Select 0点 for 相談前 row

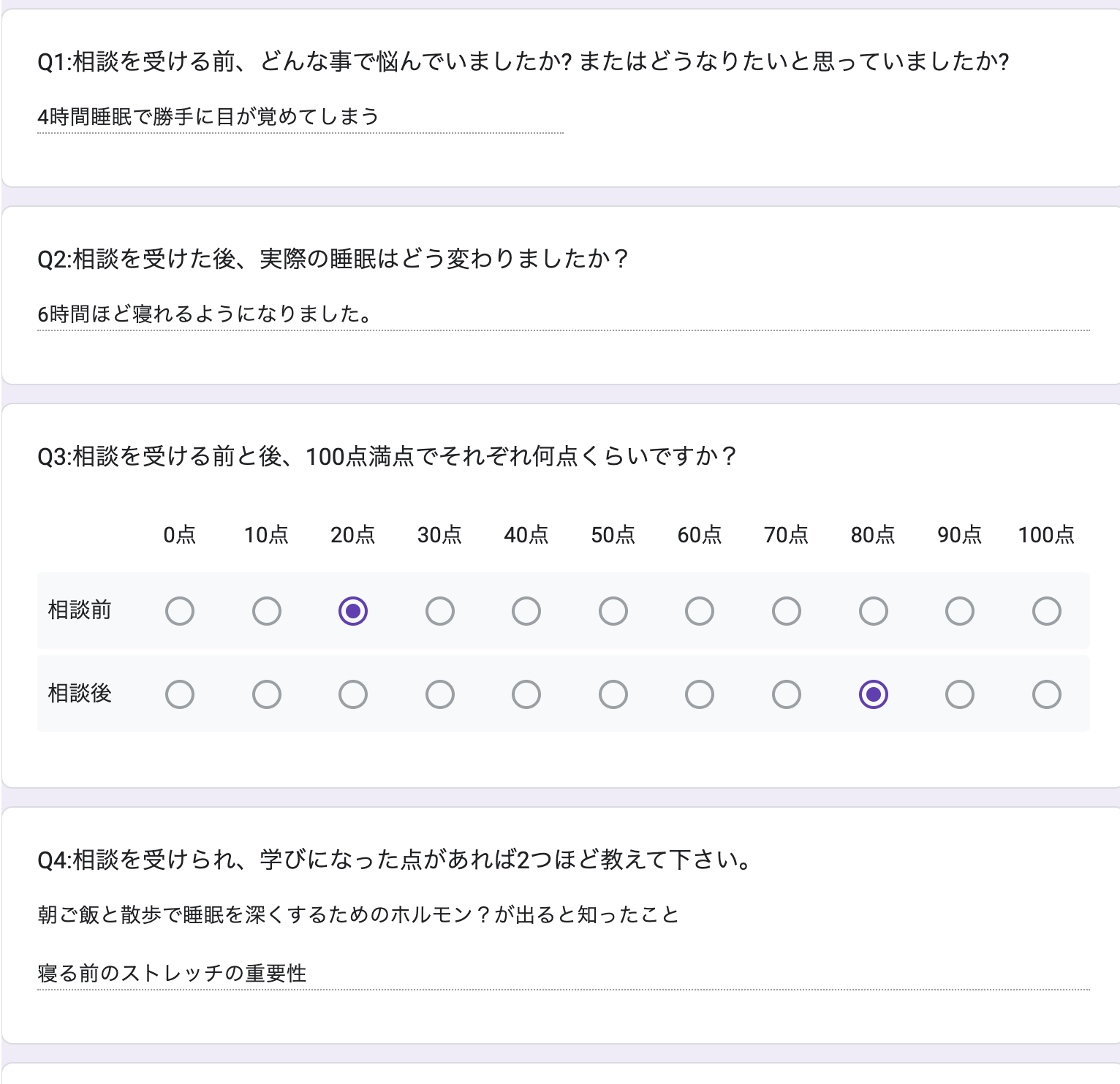180,611
